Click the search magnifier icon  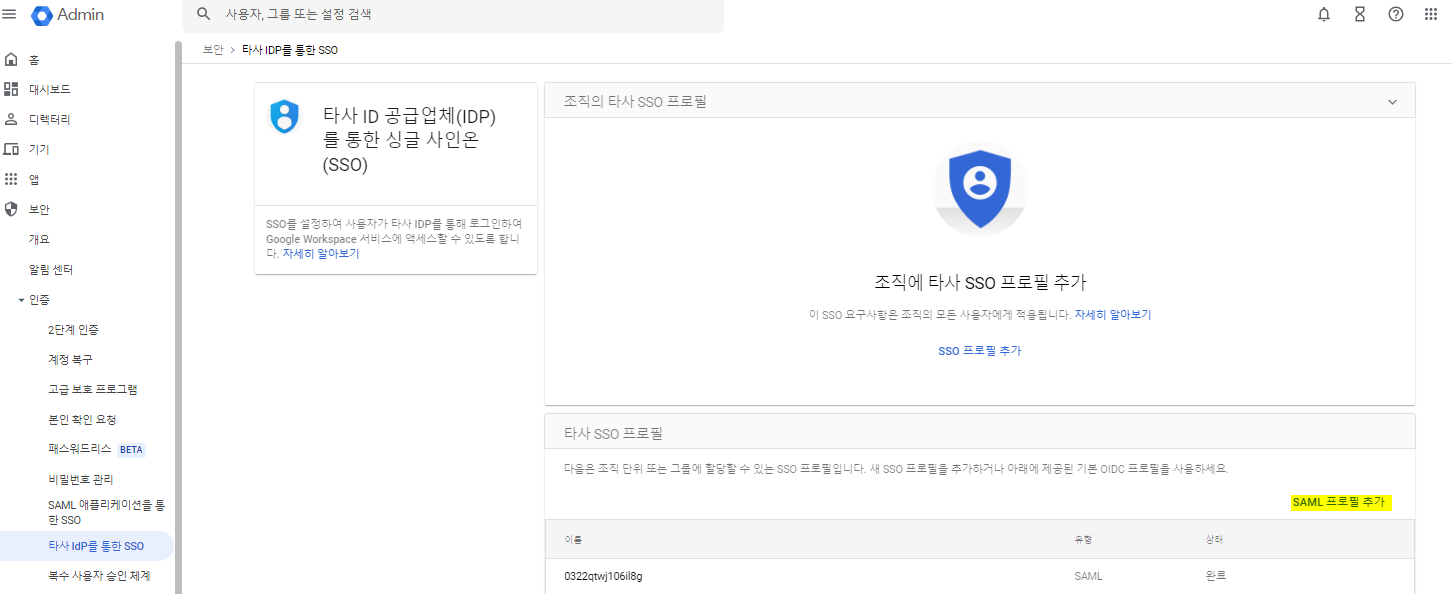tap(204, 14)
